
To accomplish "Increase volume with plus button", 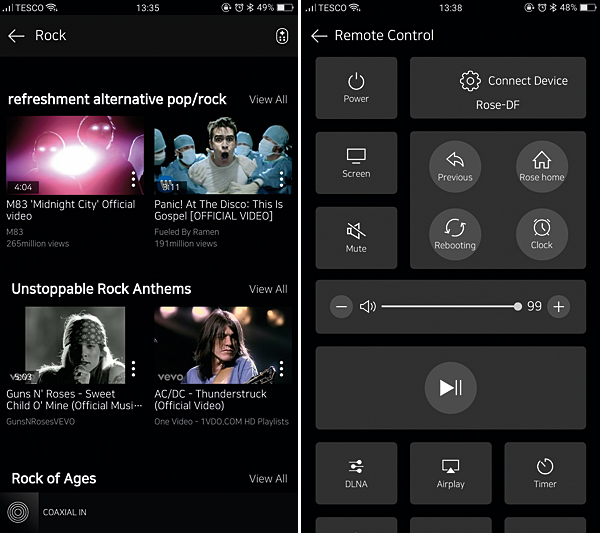I will coord(559,306).
